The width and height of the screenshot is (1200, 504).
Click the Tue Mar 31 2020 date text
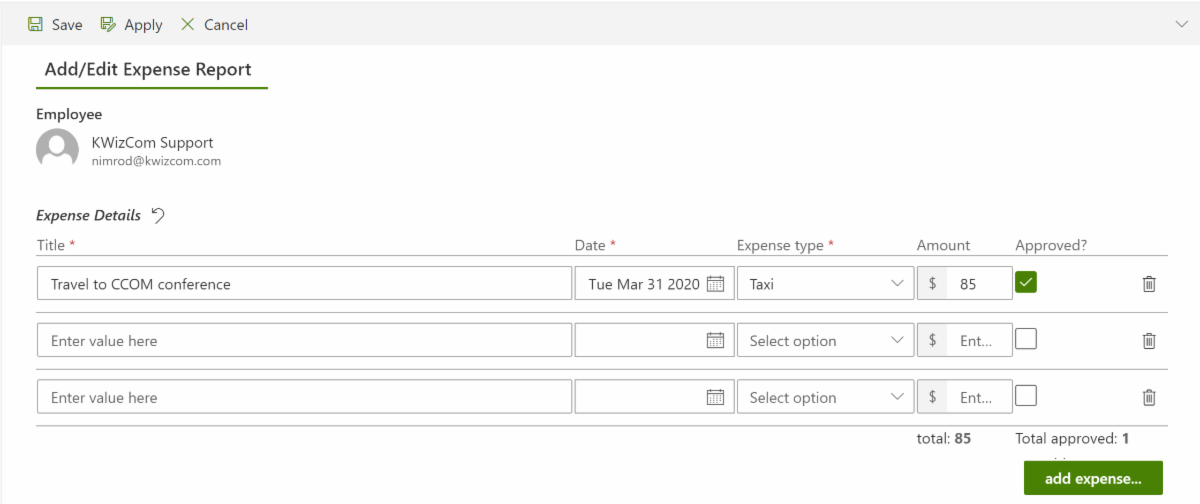pos(644,284)
